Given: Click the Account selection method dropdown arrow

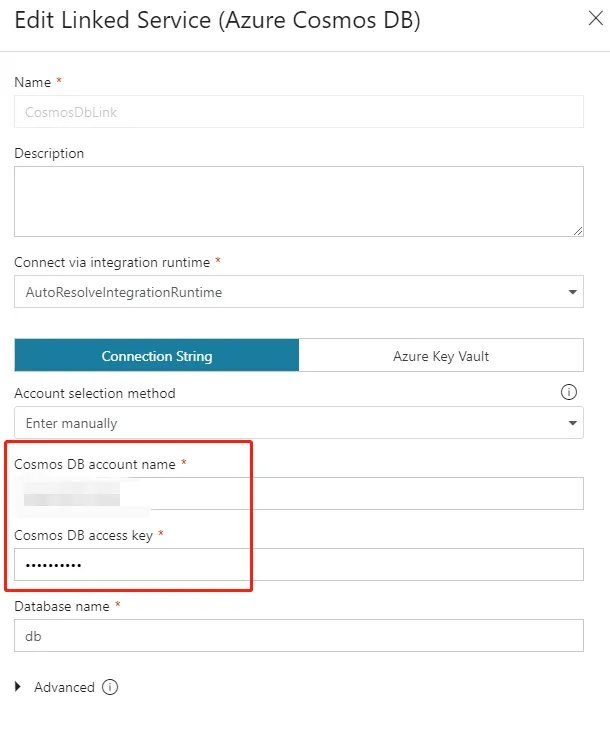Looking at the screenshot, I should pos(573,423).
